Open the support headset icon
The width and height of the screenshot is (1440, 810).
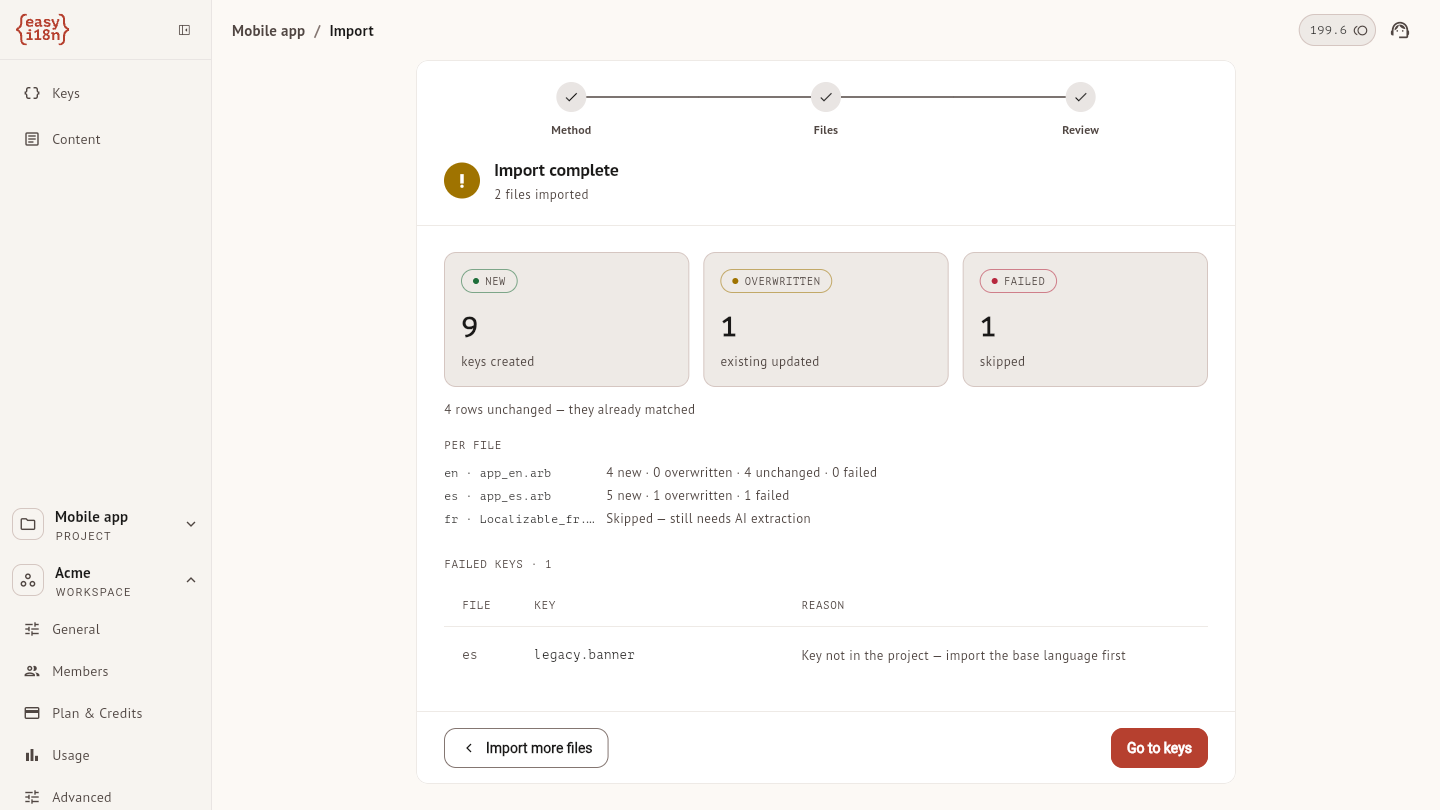pyautogui.click(x=1400, y=30)
